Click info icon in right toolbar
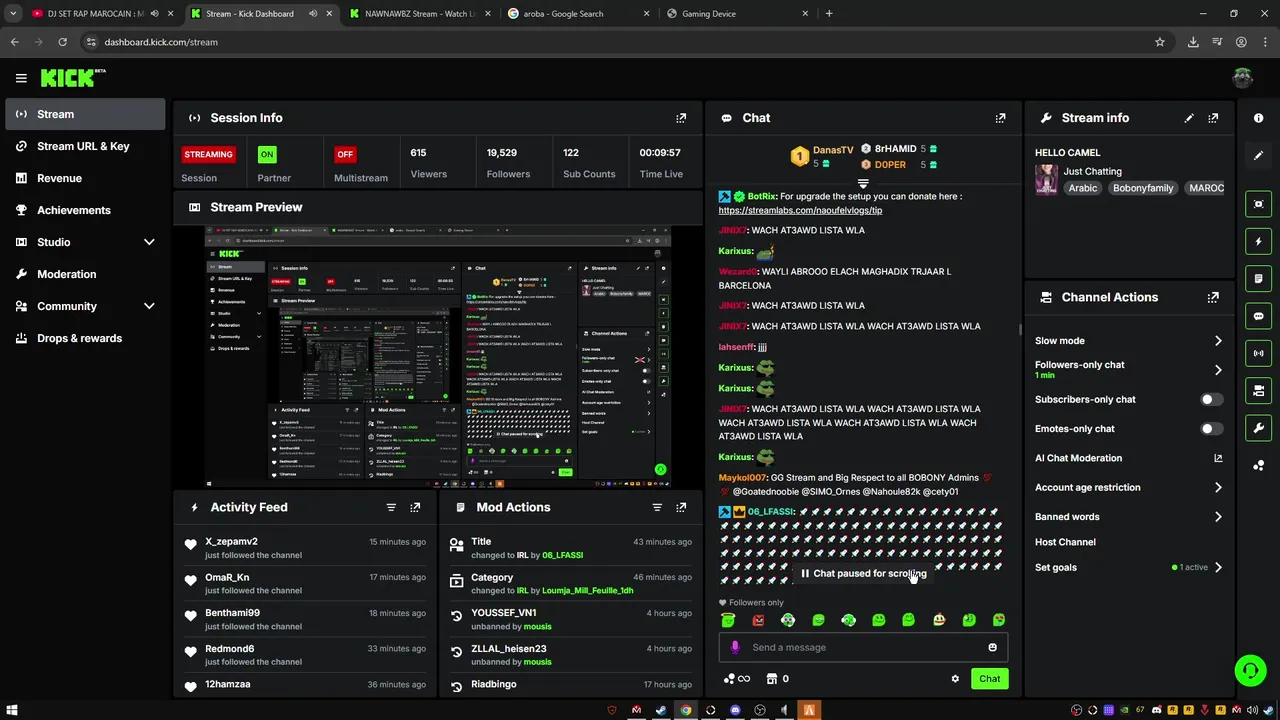 (x=1258, y=118)
